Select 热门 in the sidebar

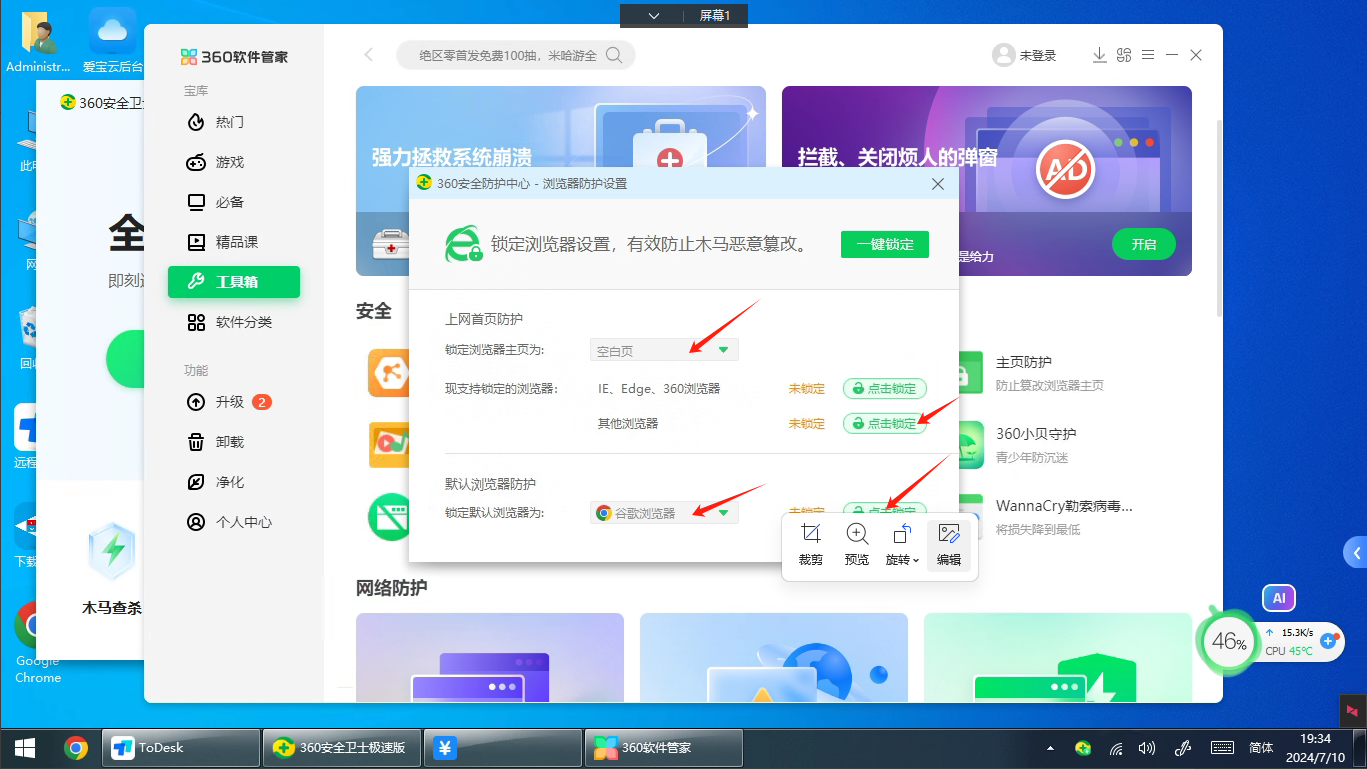pos(234,122)
